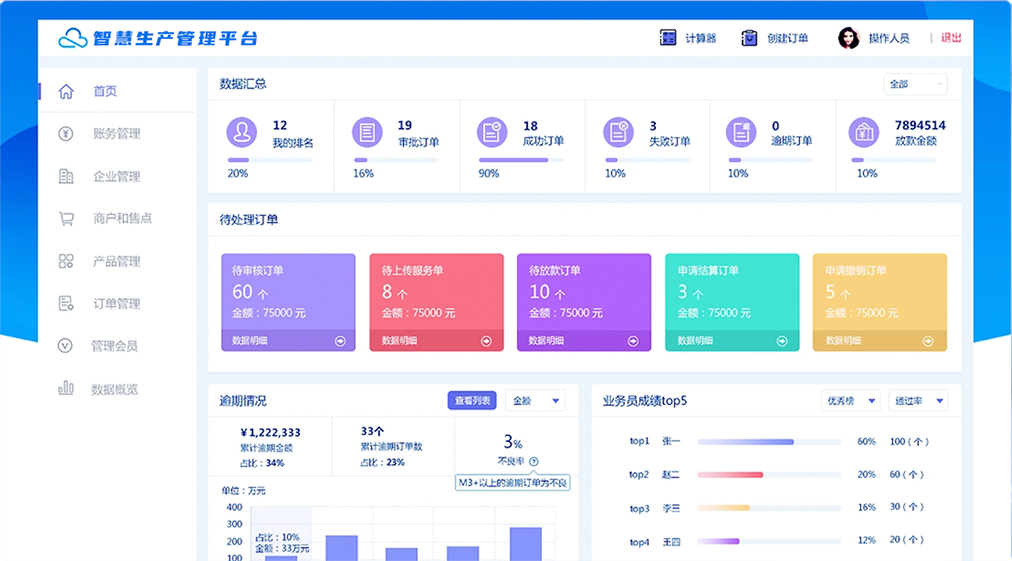Go to 数据概览 in the sidebar
Viewport: 1012px width, 561px height.
115,389
